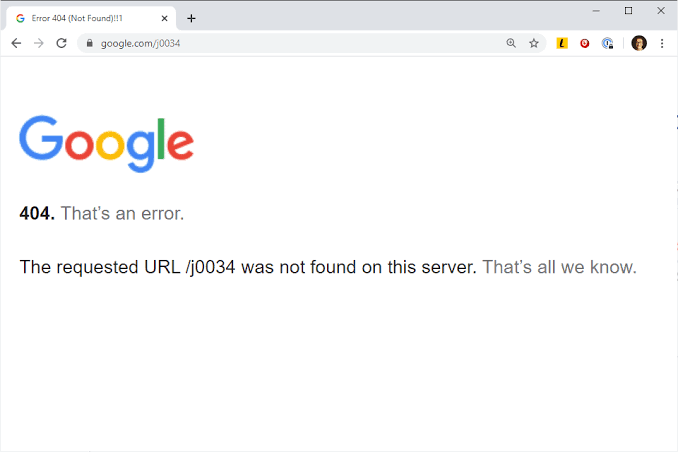Click the Google favicon on the tab
The image size is (678, 452).
click(x=20, y=18)
